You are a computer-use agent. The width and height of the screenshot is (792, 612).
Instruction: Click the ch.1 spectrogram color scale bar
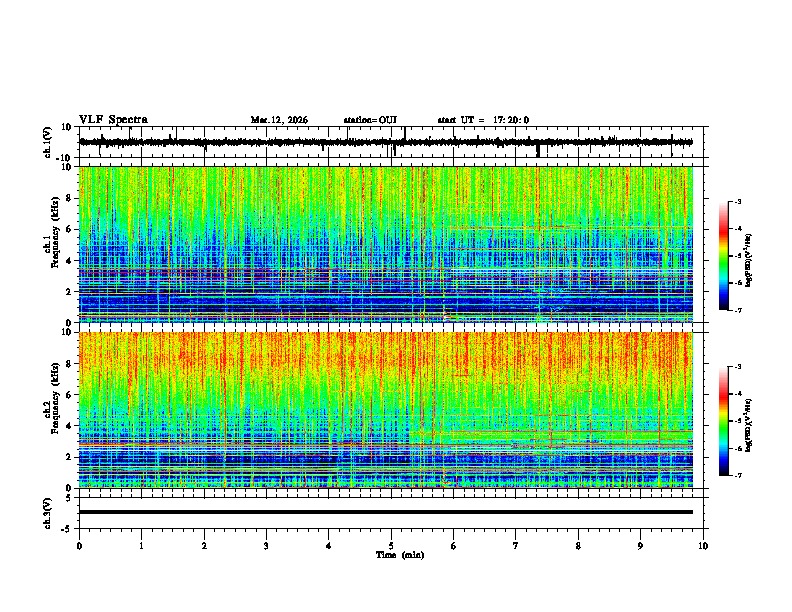pos(724,256)
